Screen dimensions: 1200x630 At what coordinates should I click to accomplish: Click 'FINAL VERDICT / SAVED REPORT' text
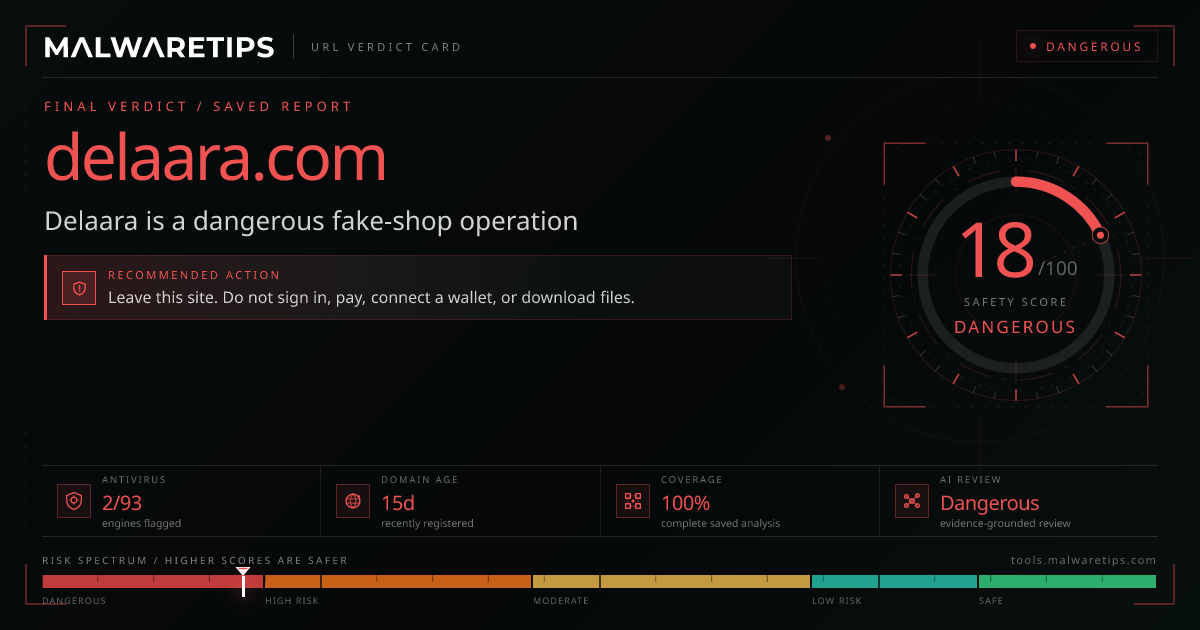(198, 106)
